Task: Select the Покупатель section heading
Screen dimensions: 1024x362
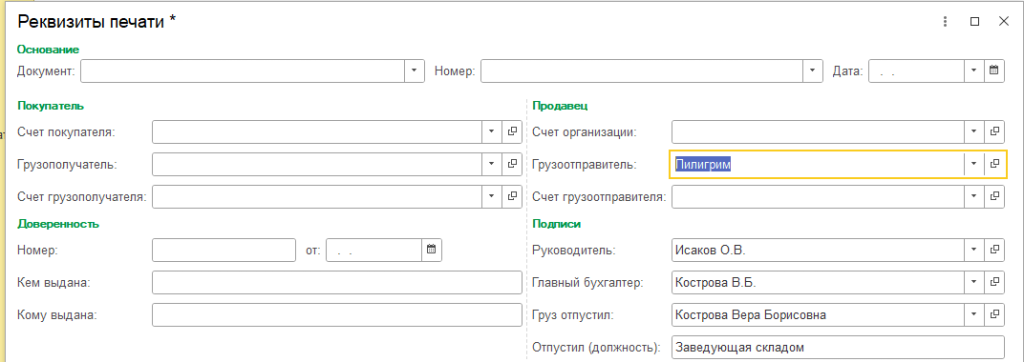Action: 50,105
